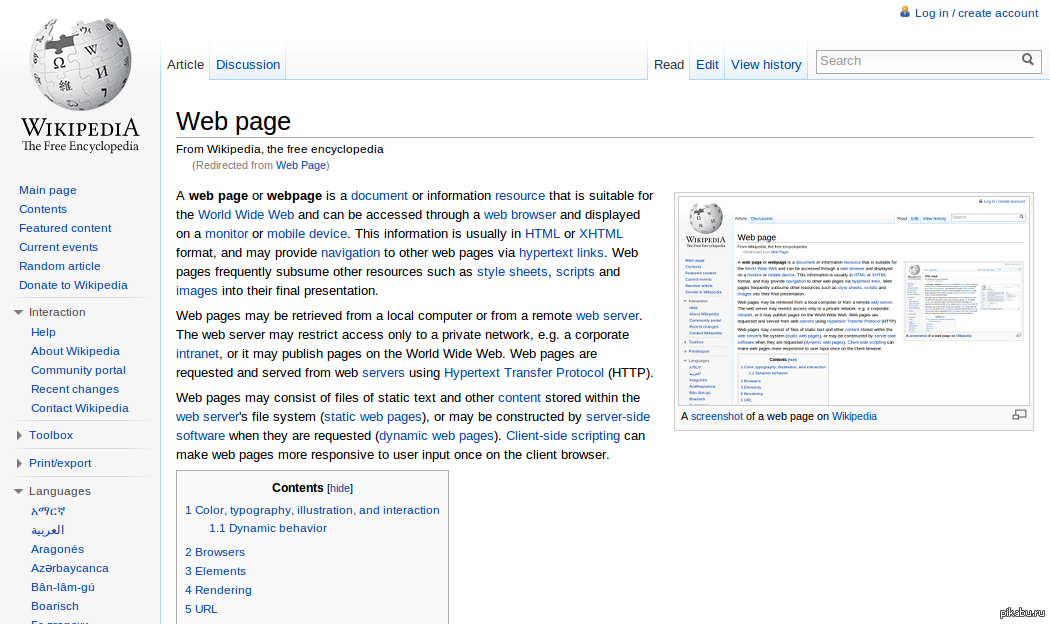
Task: Click Random article in the sidebar
Action: (59, 266)
